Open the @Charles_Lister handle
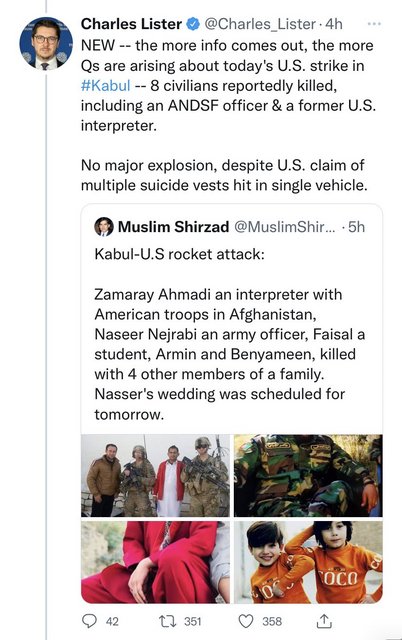This screenshot has width=402, height=640. [x=260, y=24]
